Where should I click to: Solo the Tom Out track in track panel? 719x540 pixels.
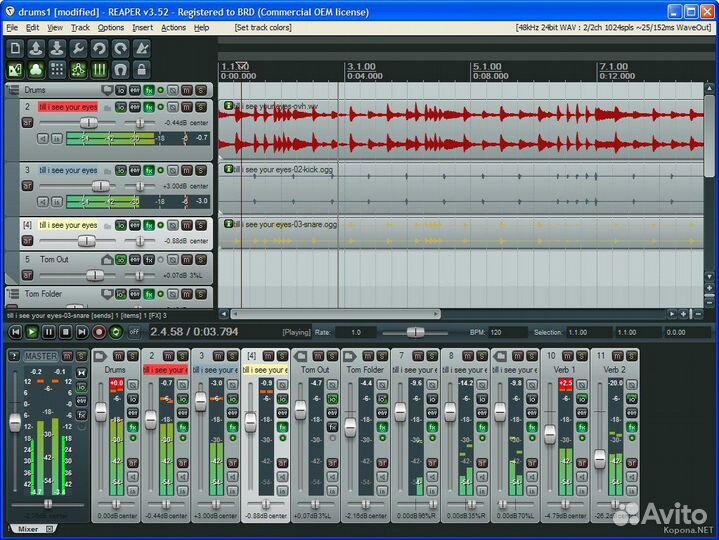[x=201, y=260]
